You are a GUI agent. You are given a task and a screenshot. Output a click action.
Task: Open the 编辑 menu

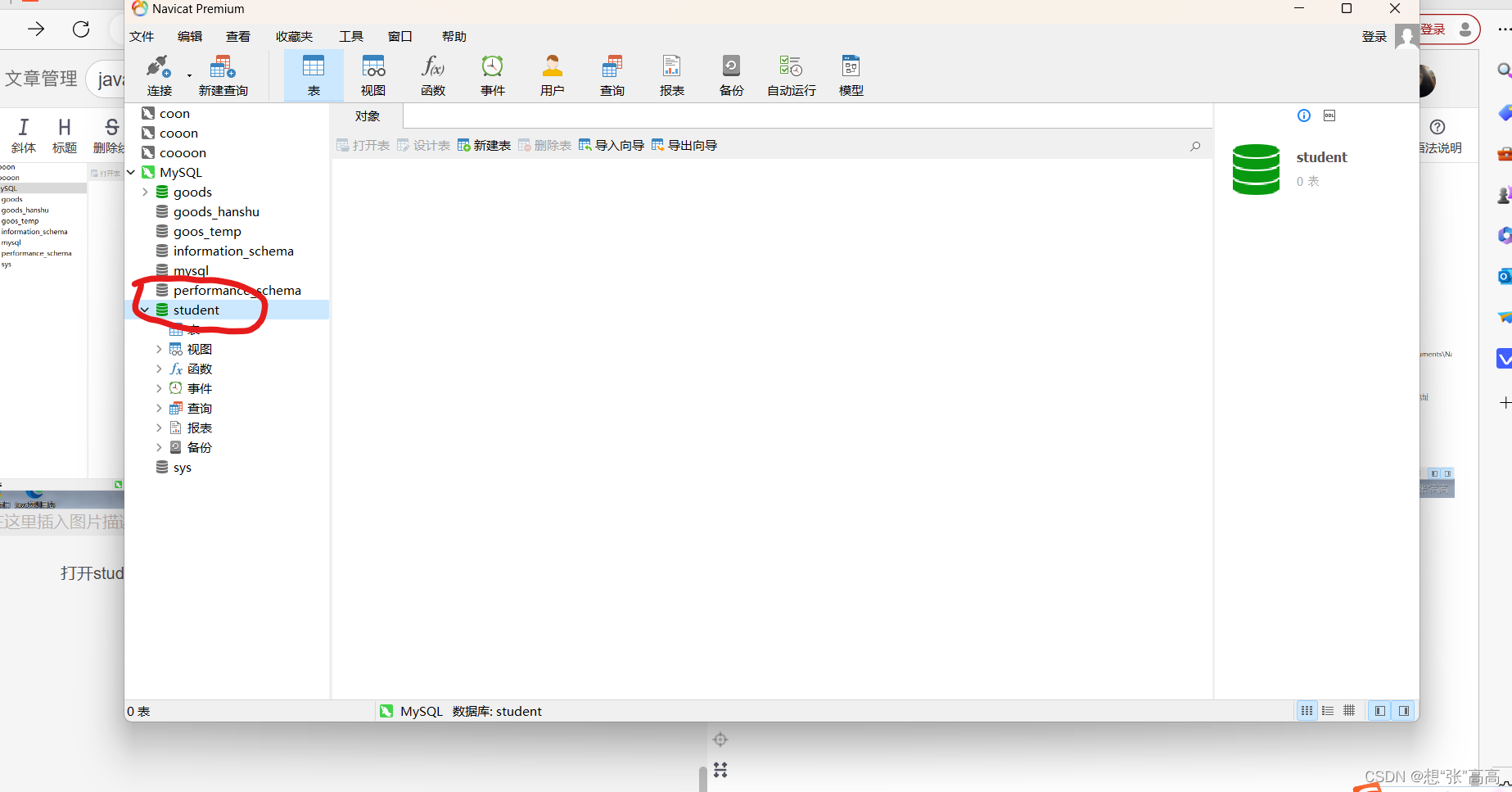pyautogui.click(x=190, y=37)
